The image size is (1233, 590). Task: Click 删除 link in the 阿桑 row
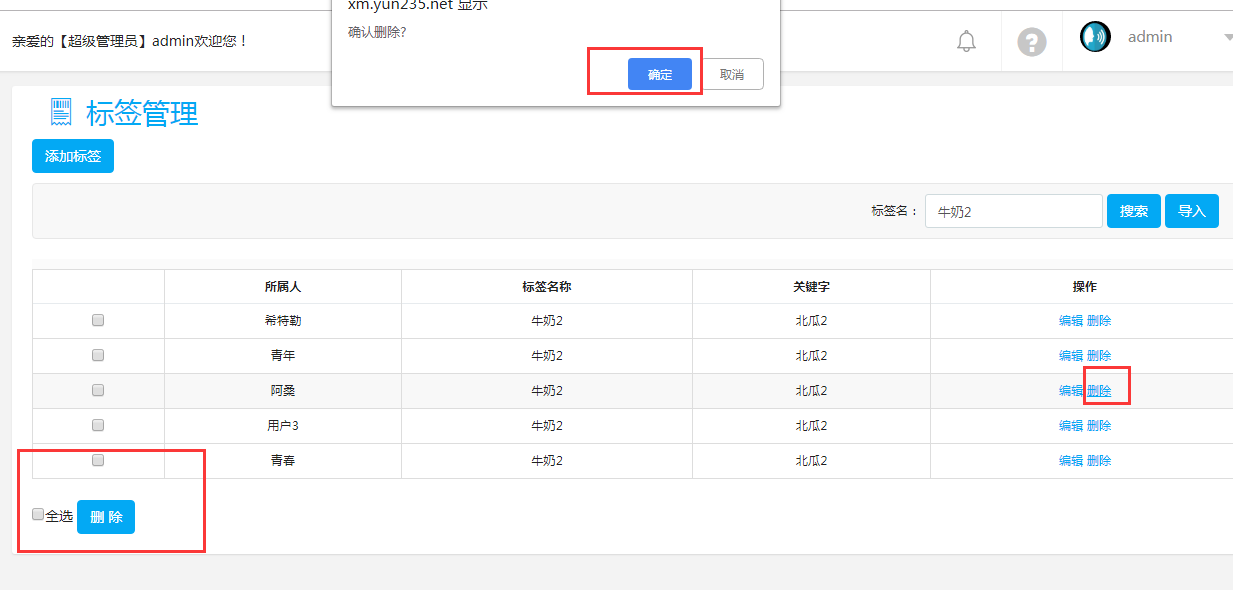point(1099,391)
